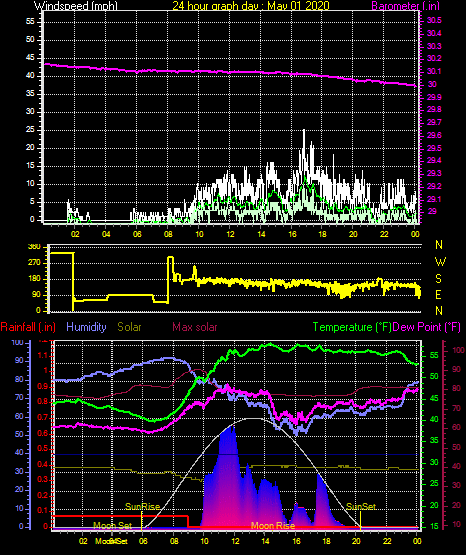Click the 270 degree axis tick
Screen dimensions: 466x555
[36, 263]
